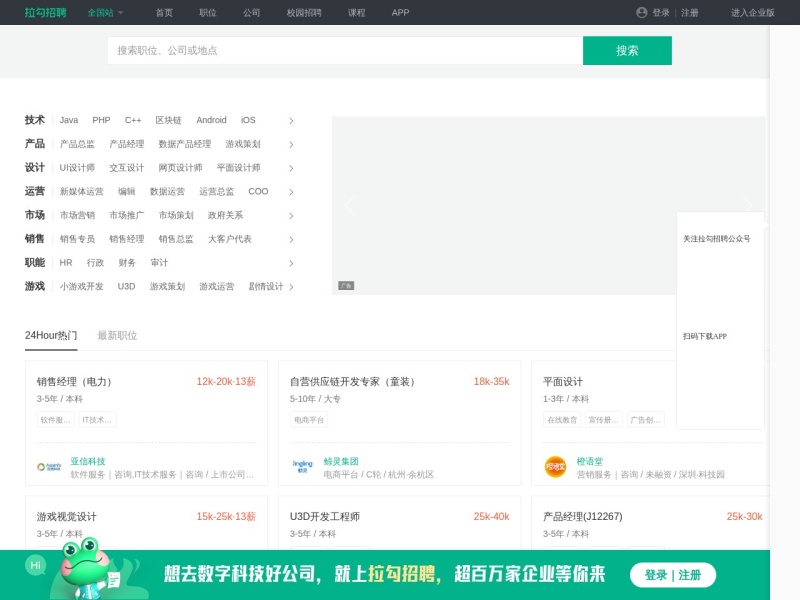Click the 在线教育 tag
Image resolution: width=800 pixels, height=600 pixels.
coord(562,420)
